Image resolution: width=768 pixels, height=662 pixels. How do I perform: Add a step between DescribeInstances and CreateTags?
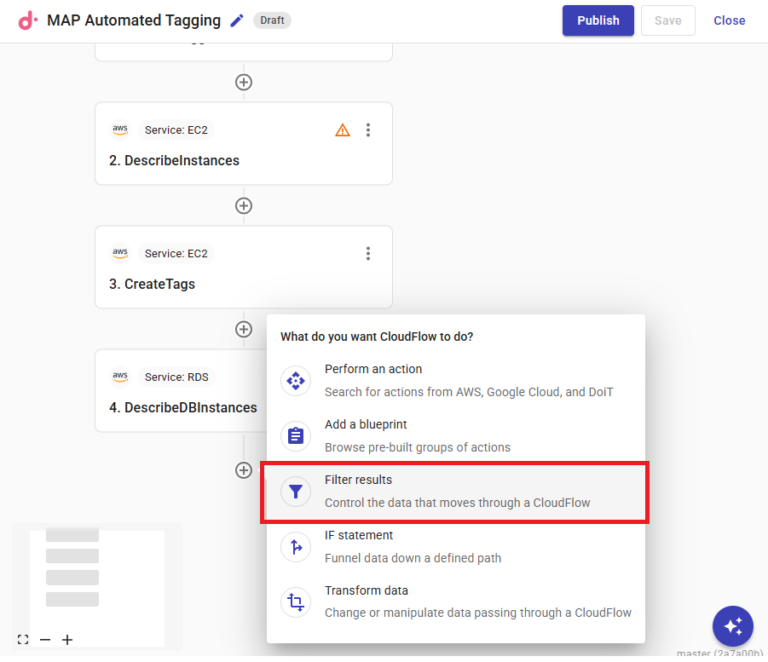tap(243, 205)
